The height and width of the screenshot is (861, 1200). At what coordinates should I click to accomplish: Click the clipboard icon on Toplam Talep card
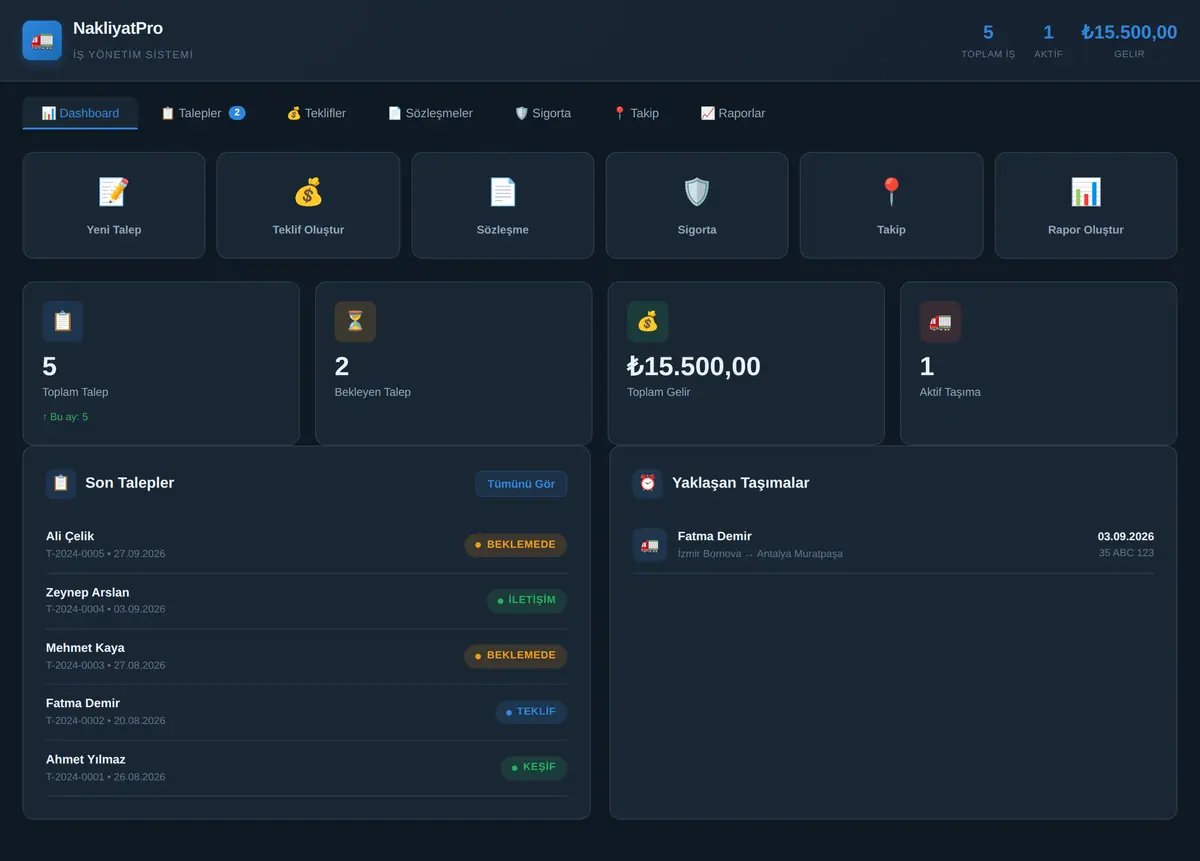[63, 322]
